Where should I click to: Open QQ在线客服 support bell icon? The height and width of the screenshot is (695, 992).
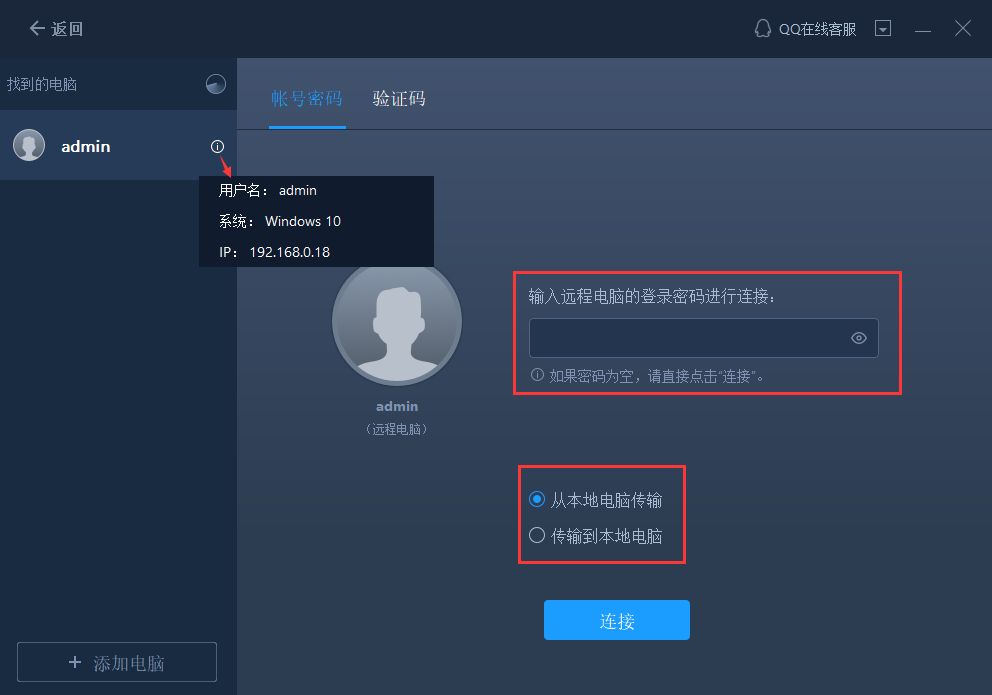coord(762,28)
